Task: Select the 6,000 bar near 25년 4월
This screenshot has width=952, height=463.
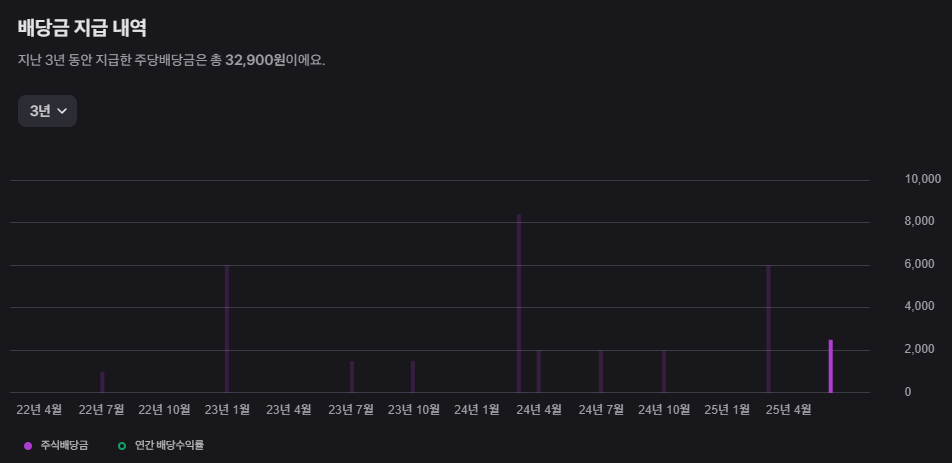Action: 768,329
